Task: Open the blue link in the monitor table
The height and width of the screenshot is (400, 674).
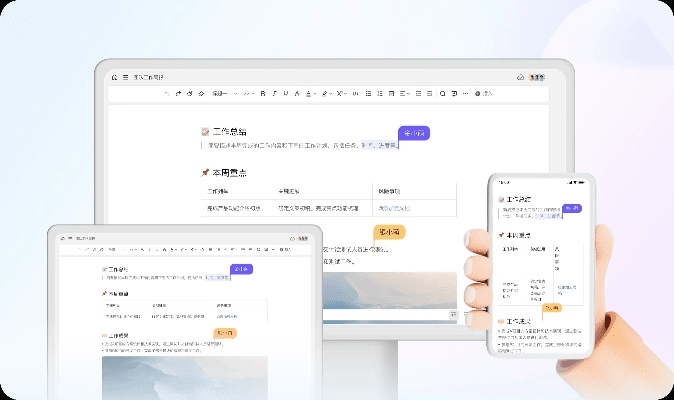Action: tap(394, 208)
